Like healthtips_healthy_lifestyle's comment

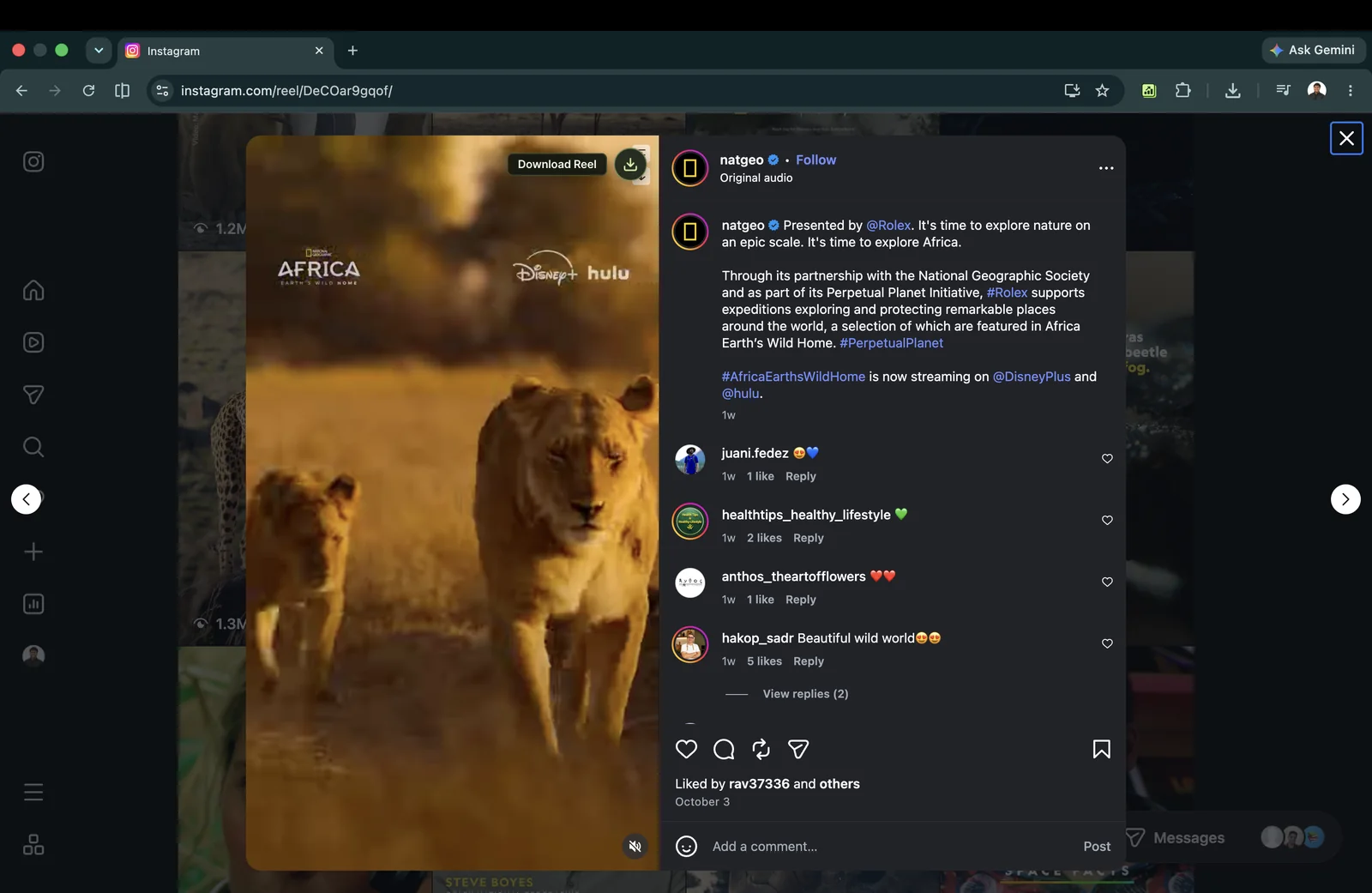coord(1107,521)
